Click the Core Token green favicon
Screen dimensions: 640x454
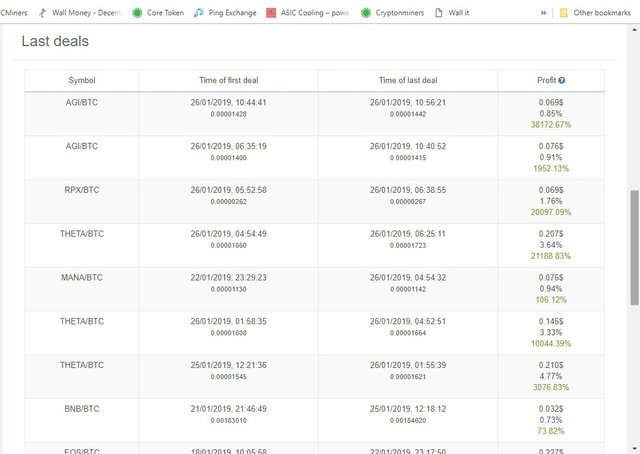(137, 13)
